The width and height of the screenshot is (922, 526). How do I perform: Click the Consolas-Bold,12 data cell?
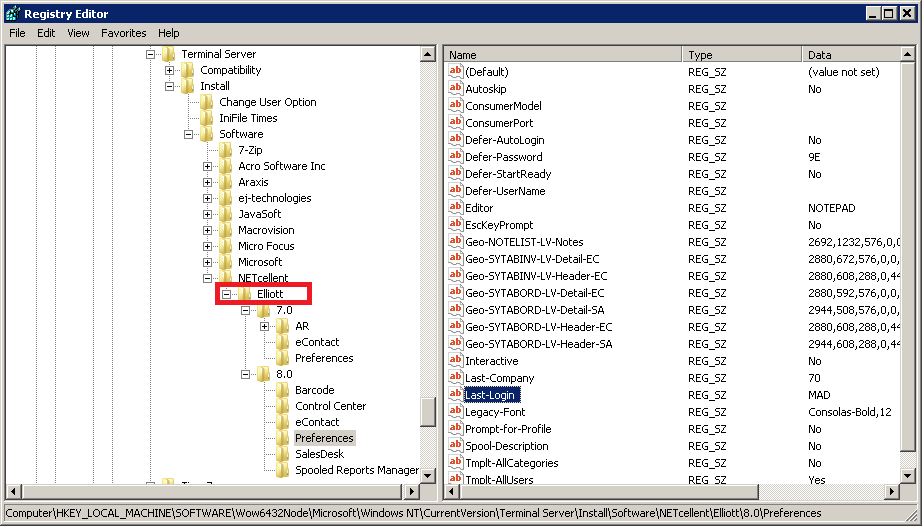(x=850, y=412)
